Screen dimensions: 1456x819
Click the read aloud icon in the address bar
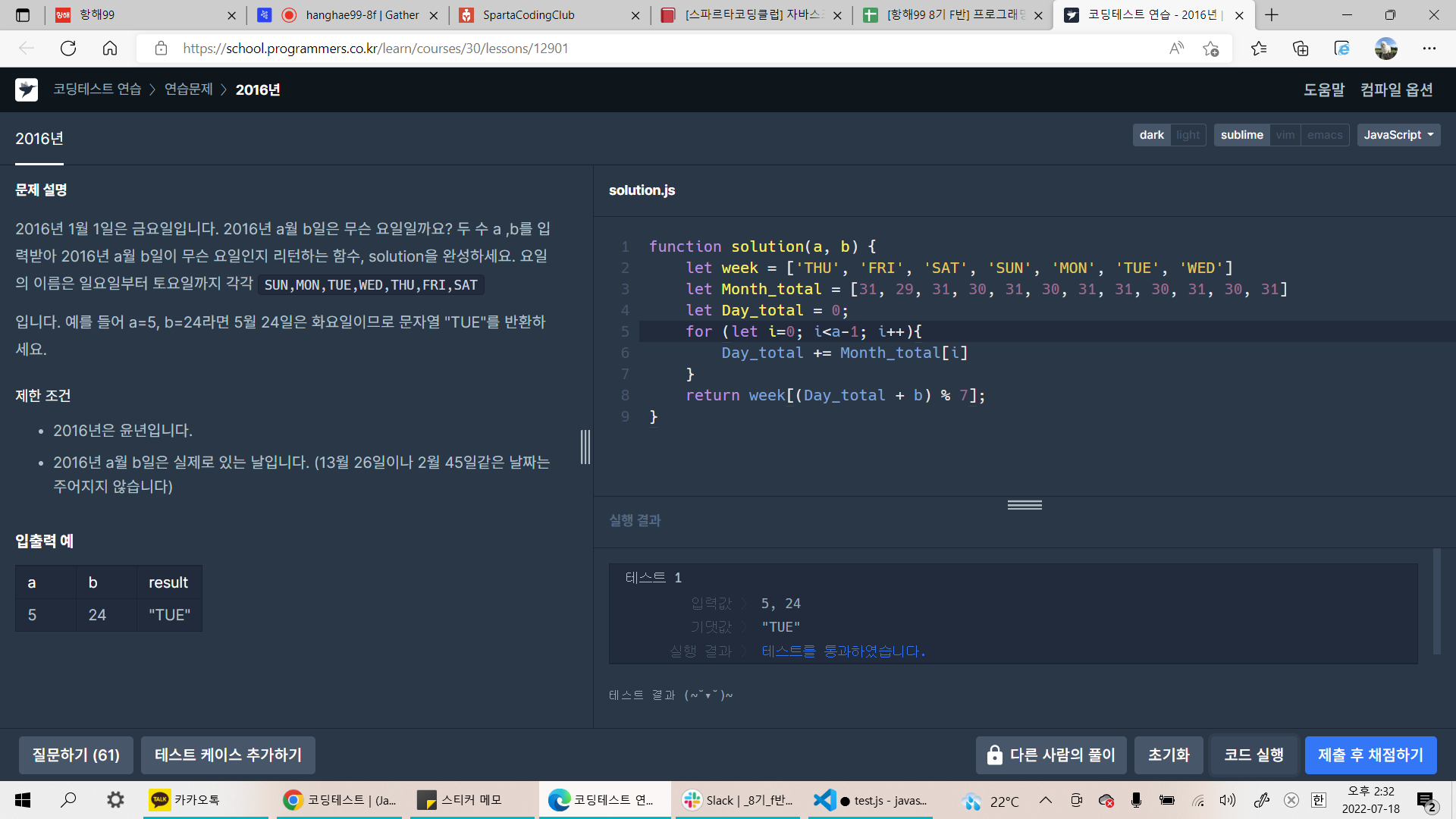tap(1176, 49)
